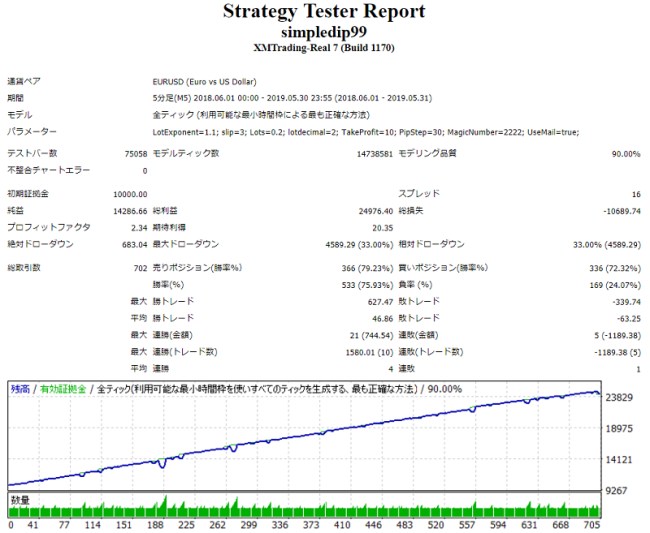
Task: Click the 75058 test bars value
Action: (132, 153)
